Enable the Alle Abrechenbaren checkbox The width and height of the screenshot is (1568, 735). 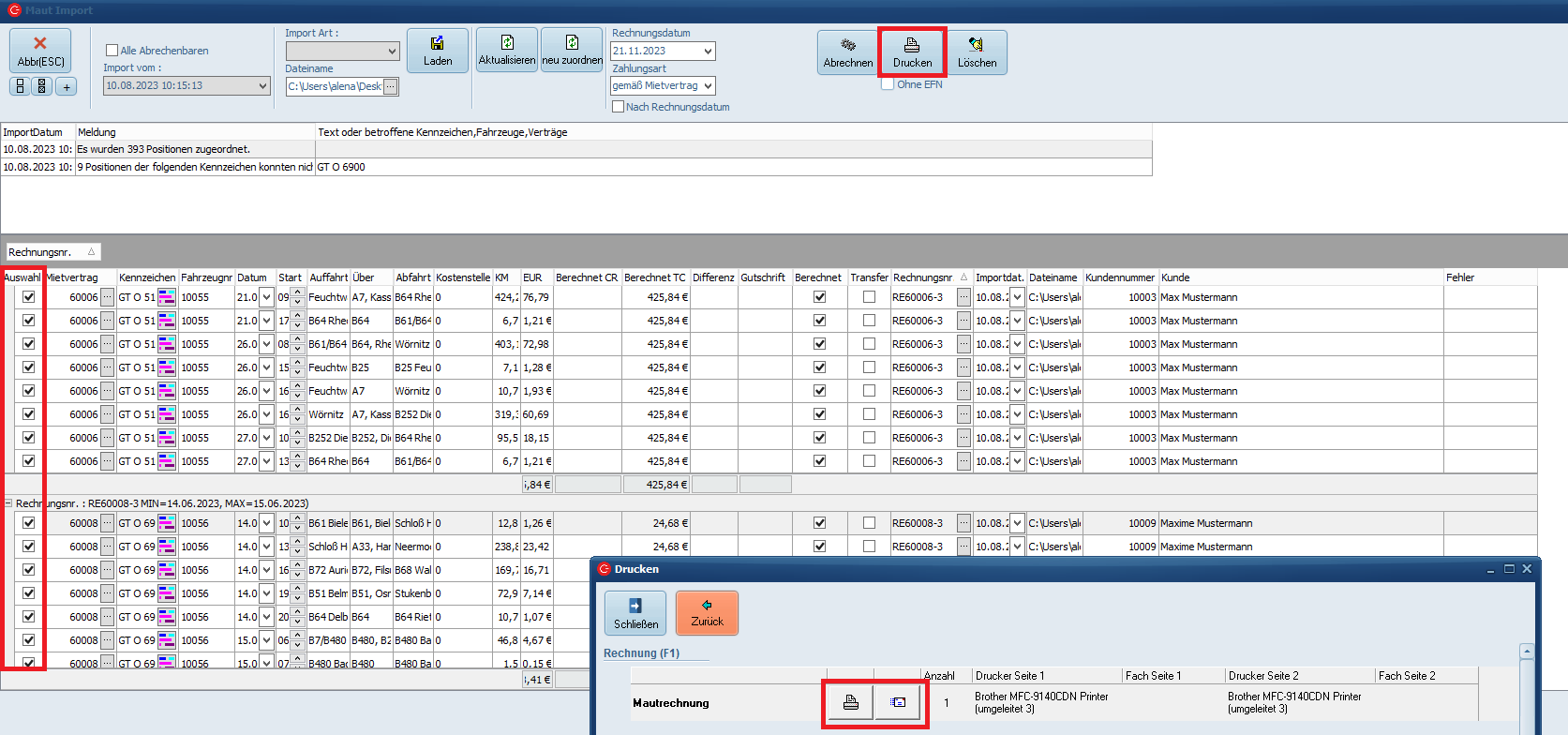coord(112,51)
